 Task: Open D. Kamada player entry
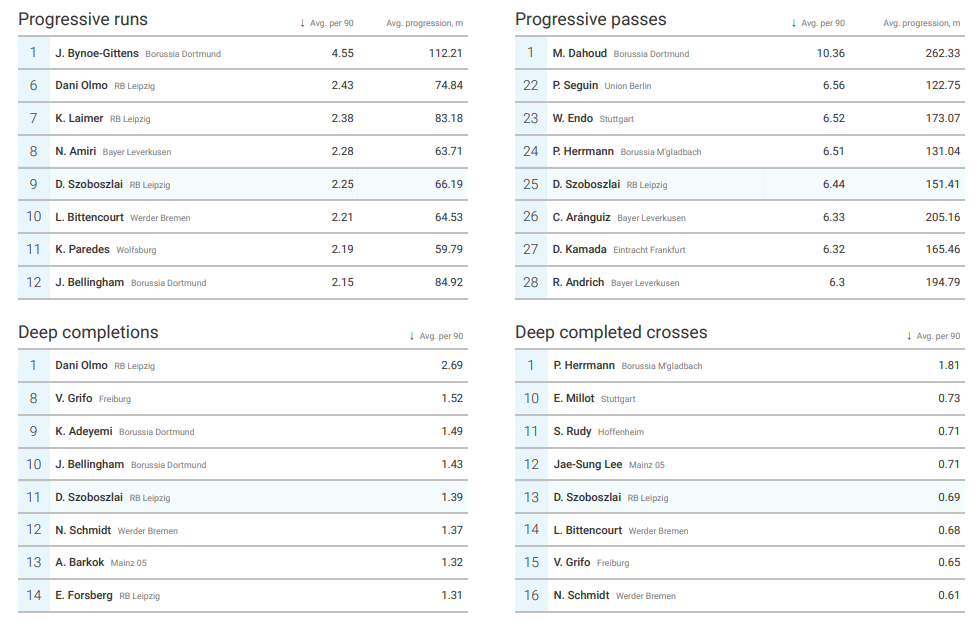coord(580,249)
